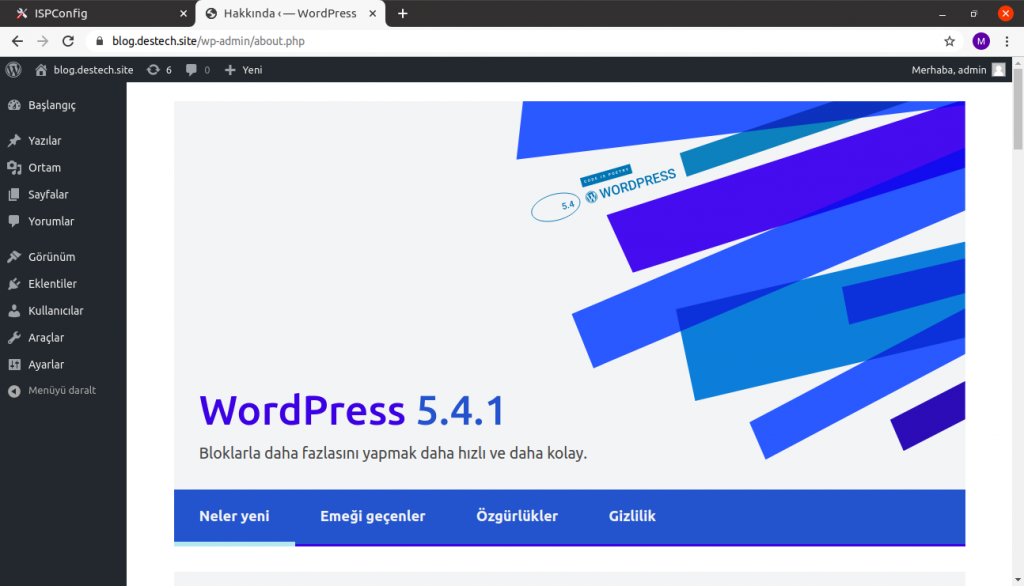This screenshot has width=1024, height=586.
Task: Open the Chrome profile M avatar
Action: point(981,41)
